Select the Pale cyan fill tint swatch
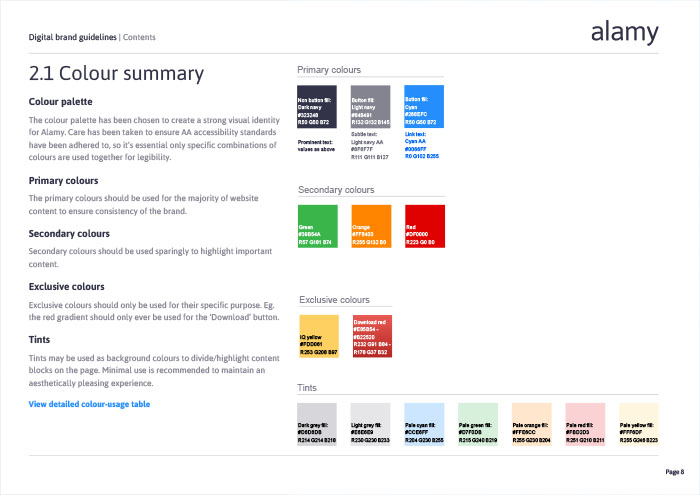The width and height of the screenshot is (700, 495). click(424, 424)
